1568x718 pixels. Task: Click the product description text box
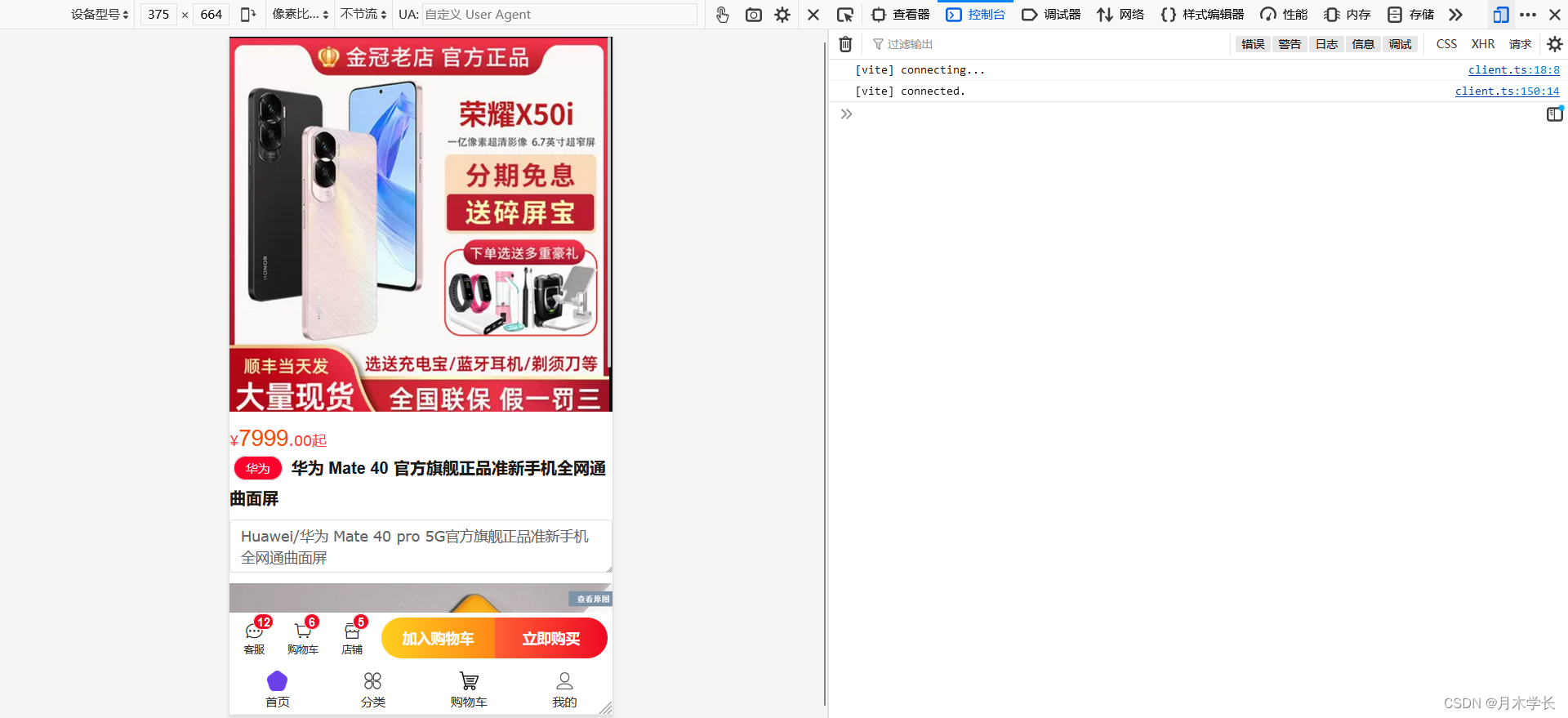[x=421, y=546]
